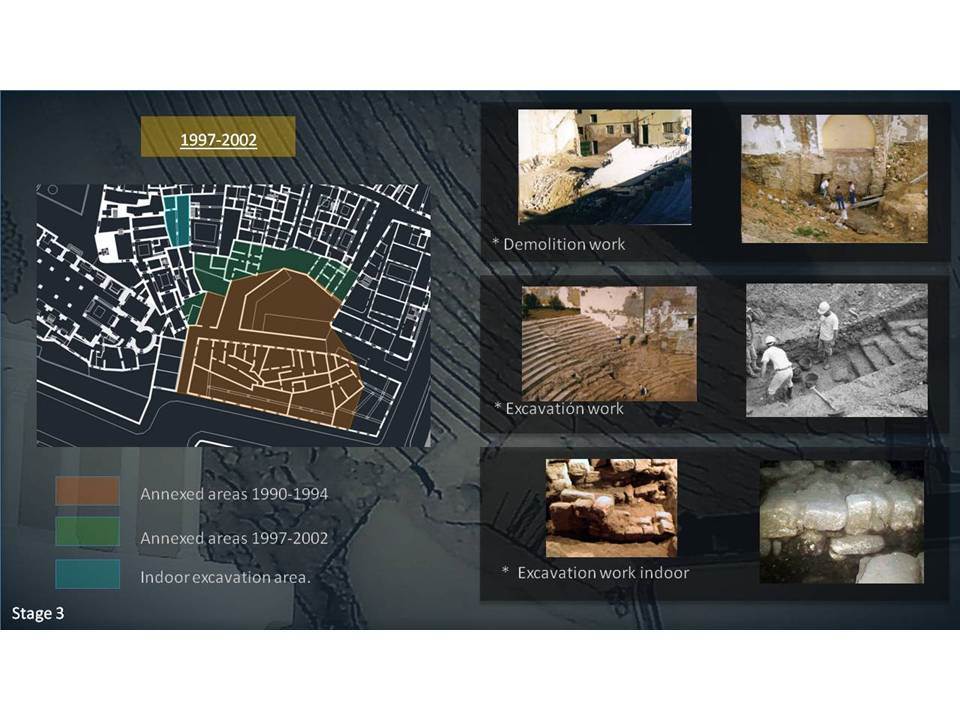Select the green annexed areas legend swatch
This screenshot has width=960, height=720.
(x=87, y=531)
